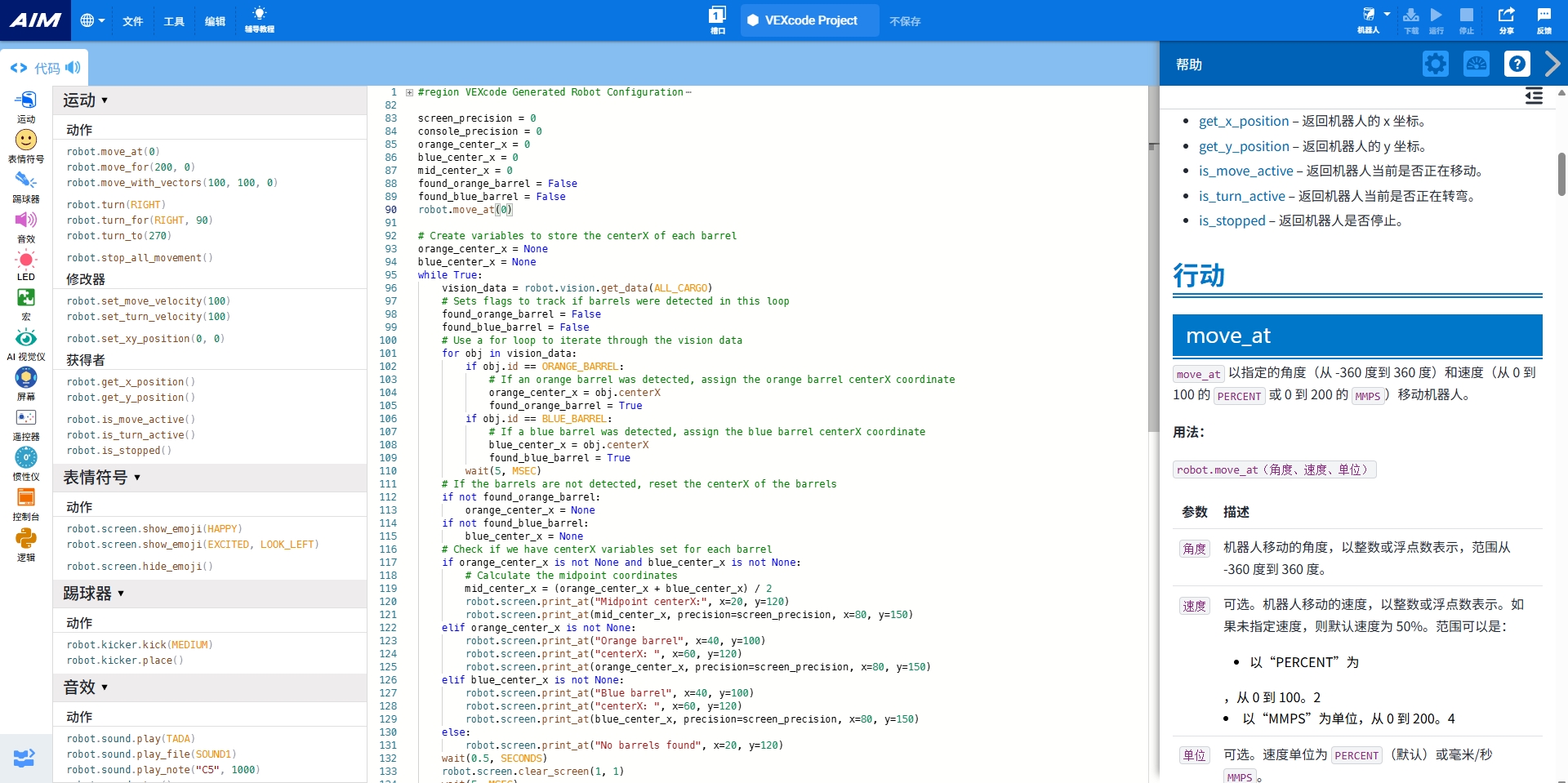This screenshot has height=783, width=1568.
Task: Collapse the 表情符号 section header
Action: click(210, 478)
